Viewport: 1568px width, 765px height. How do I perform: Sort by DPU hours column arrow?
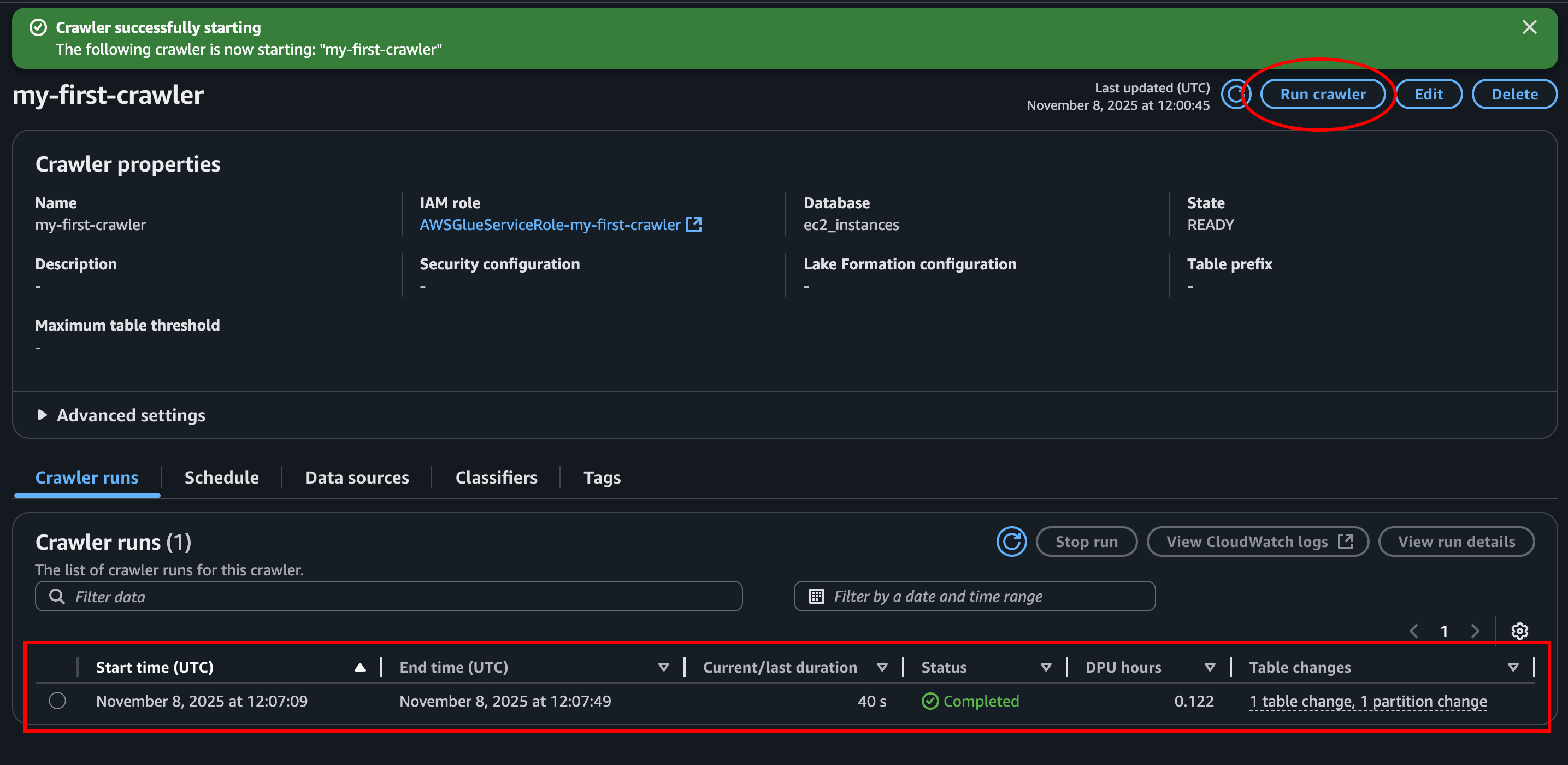1210,667
